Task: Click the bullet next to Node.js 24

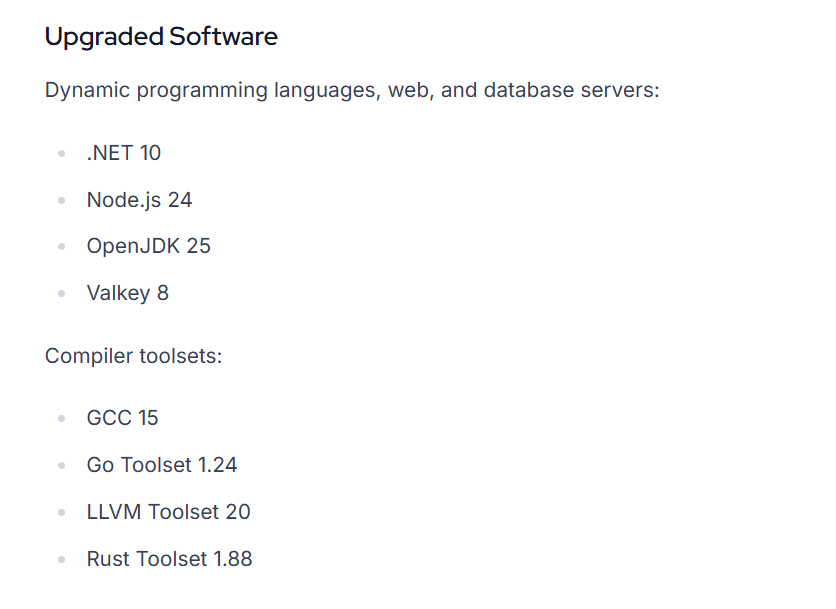Action: pos(62,201)
